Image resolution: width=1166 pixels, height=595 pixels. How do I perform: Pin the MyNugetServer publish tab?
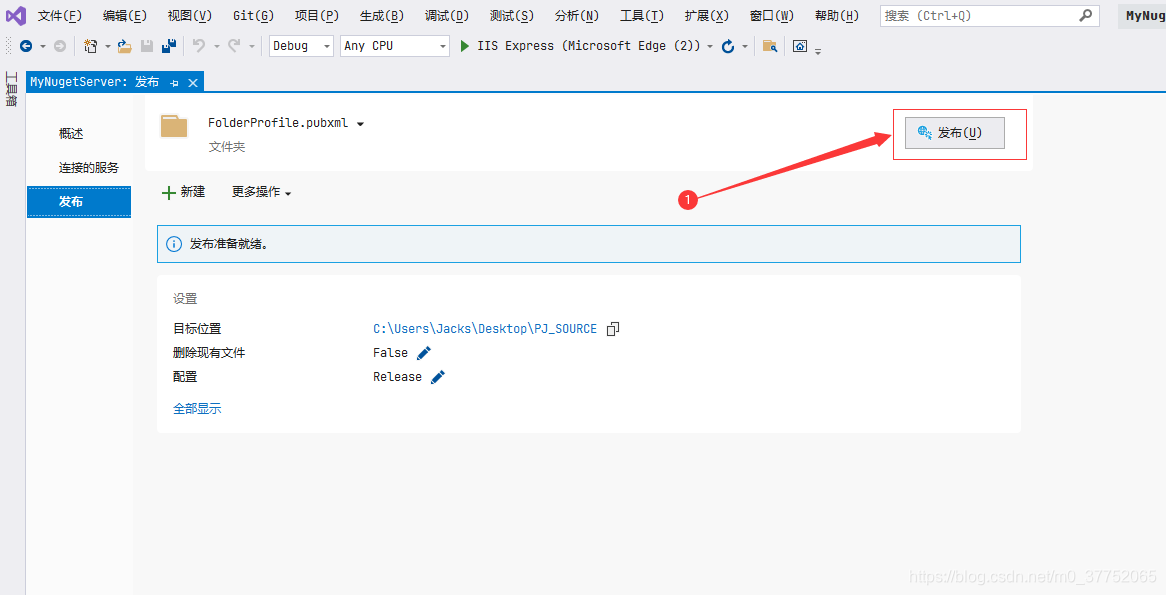click(174, 83)
